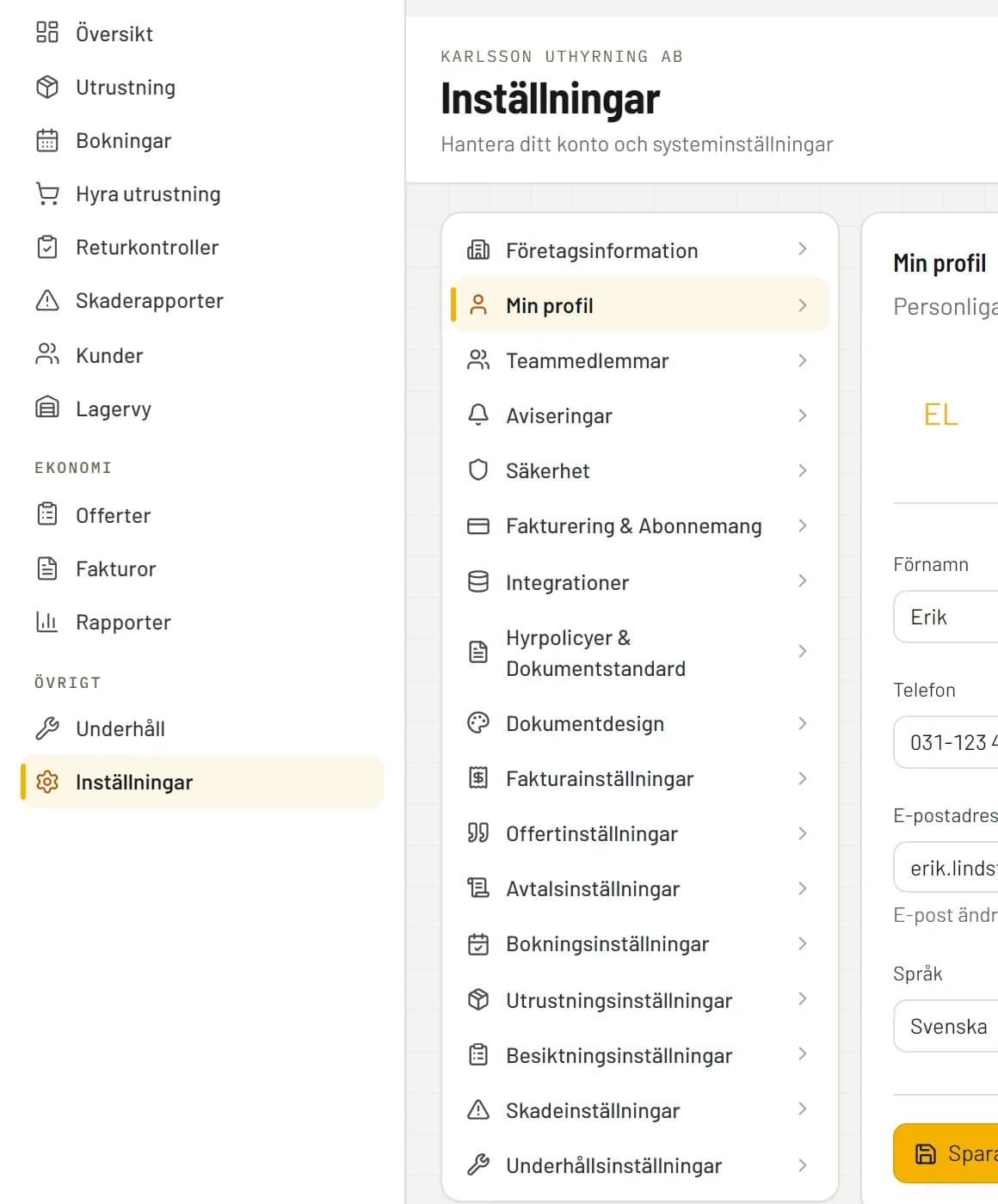Click the Offerter list icon

[47, 514]
